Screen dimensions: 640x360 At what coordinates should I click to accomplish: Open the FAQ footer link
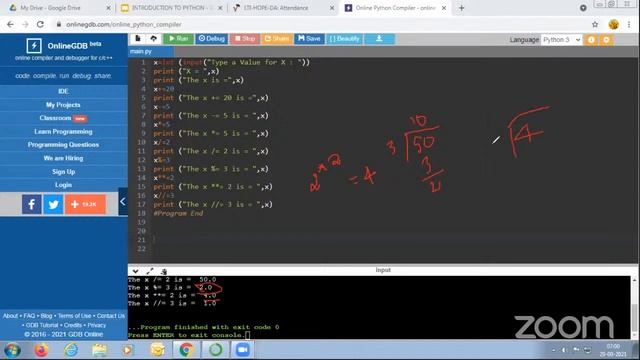tap(29, 316)
